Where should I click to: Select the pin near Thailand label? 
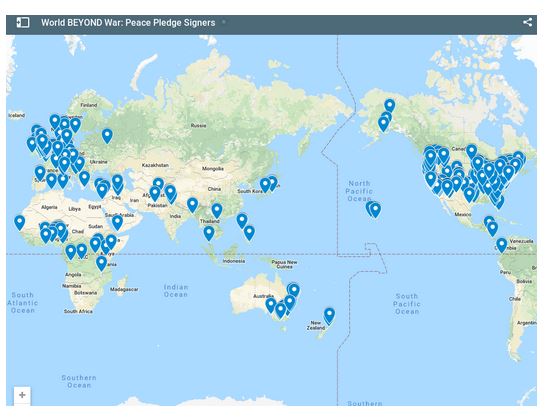(x=217, y=211)
